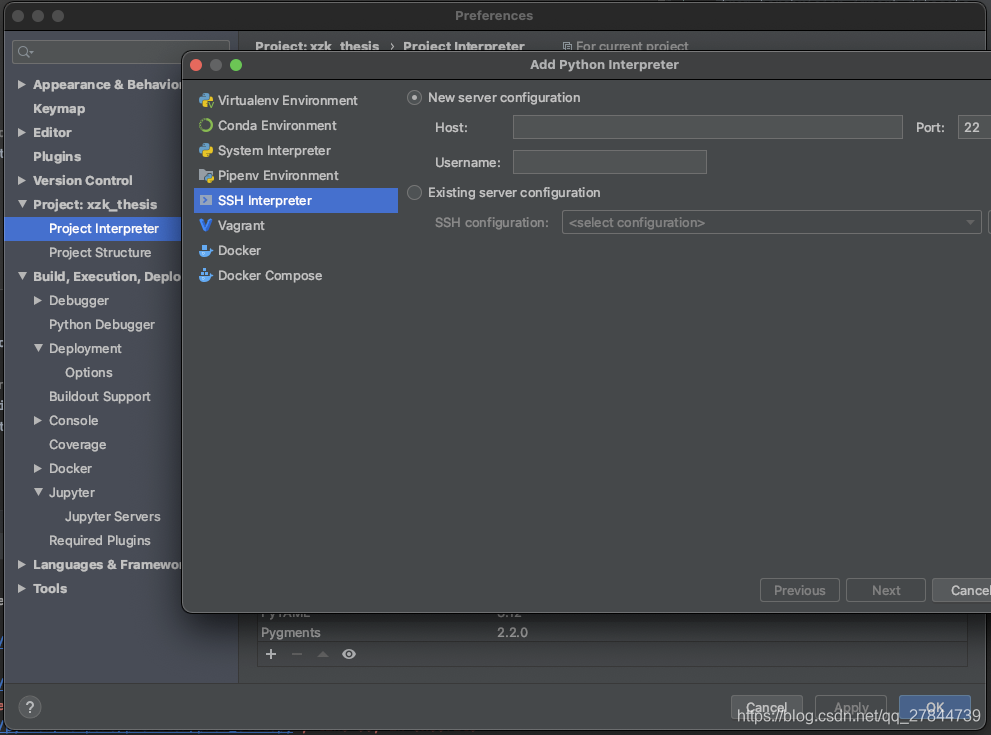Select Vagrant interpreter type
Screen dimensions: 991x735
click(296, 226)
